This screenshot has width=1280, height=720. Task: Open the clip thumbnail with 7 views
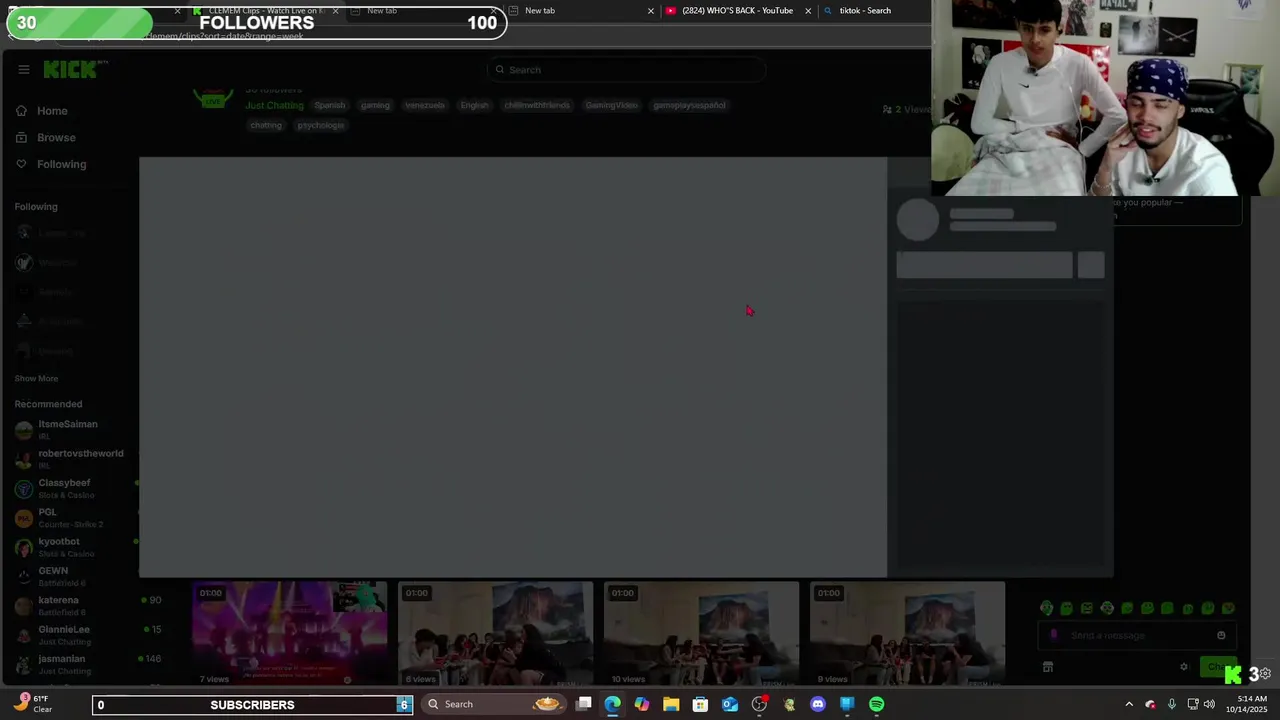(x=290, y=634)
